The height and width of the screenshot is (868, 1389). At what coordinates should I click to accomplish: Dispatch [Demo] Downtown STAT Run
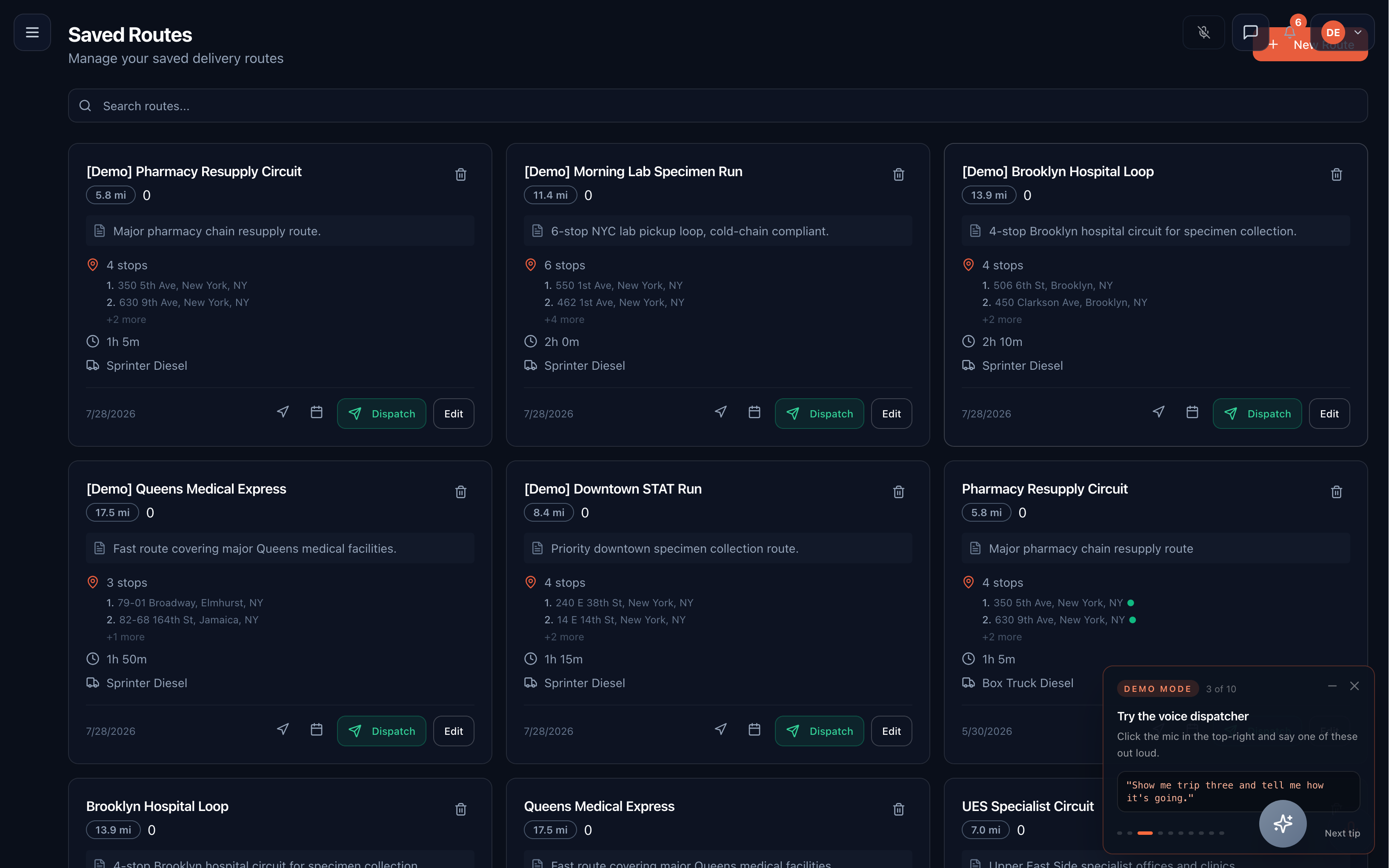pyautogui.click(x=820, y=731)
